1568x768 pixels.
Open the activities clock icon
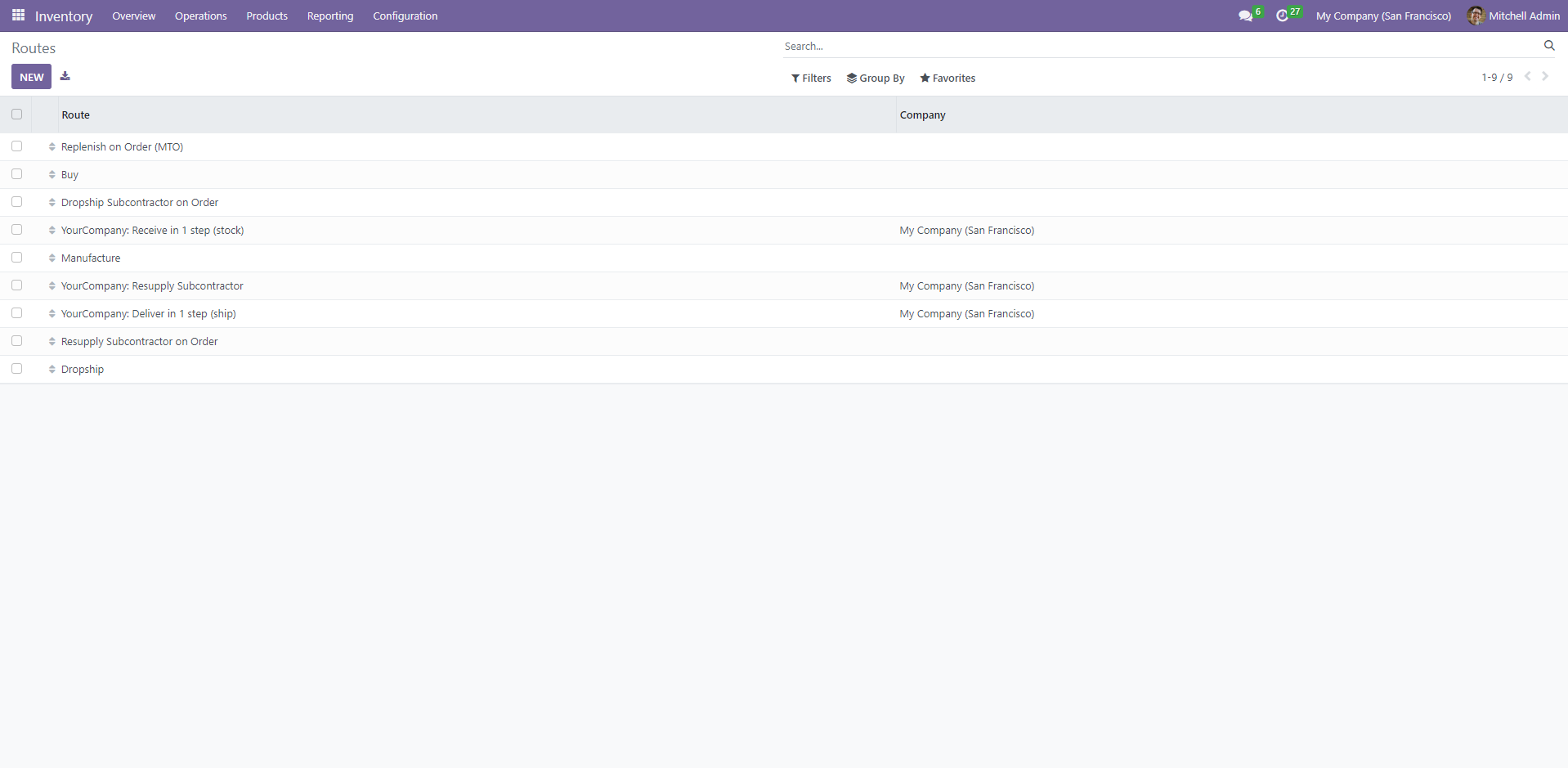click(x=1282, y=16)
